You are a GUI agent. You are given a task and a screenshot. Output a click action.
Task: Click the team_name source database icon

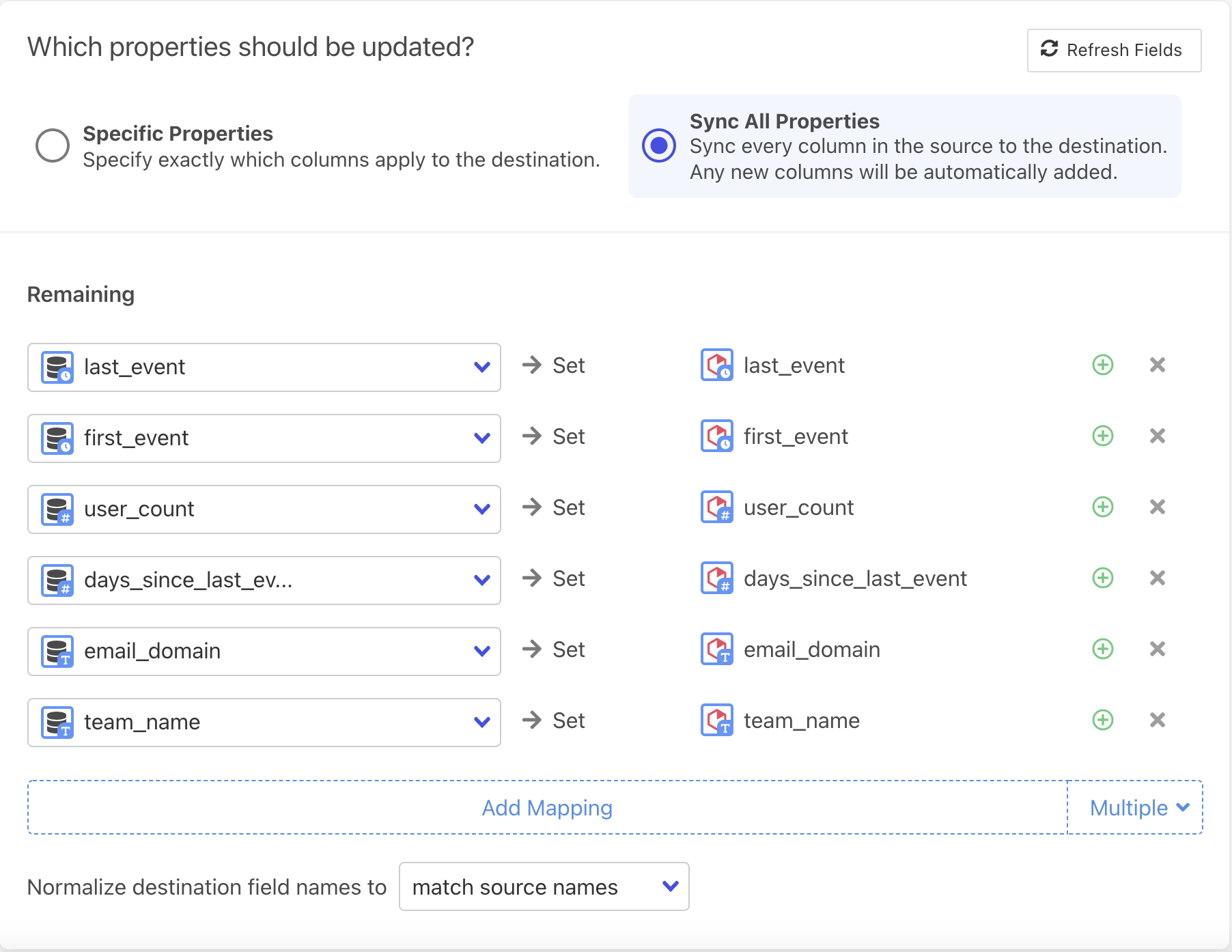tap(57, 723)
